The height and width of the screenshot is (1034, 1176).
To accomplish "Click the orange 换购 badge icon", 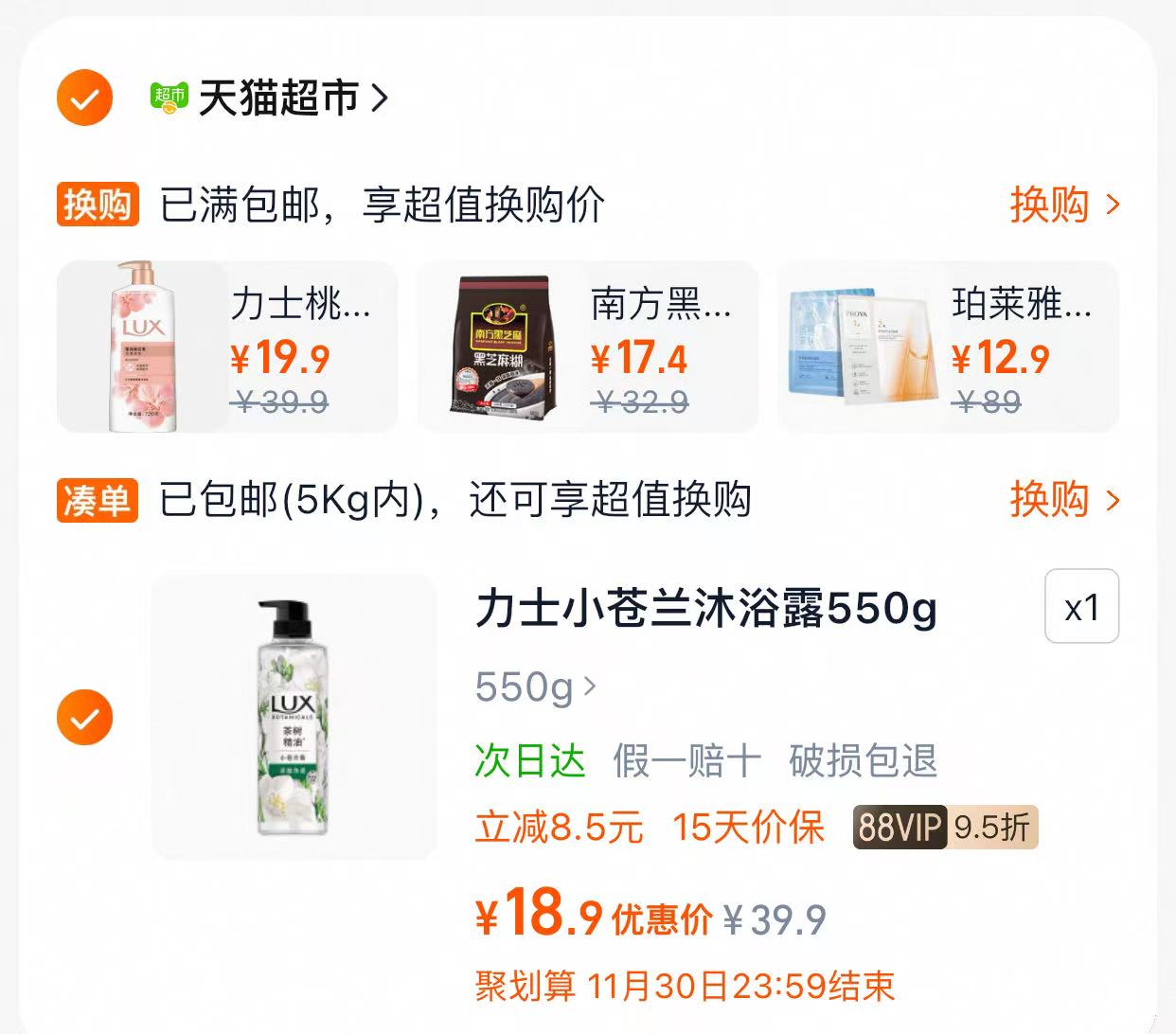I will click(x=98, y=204).
